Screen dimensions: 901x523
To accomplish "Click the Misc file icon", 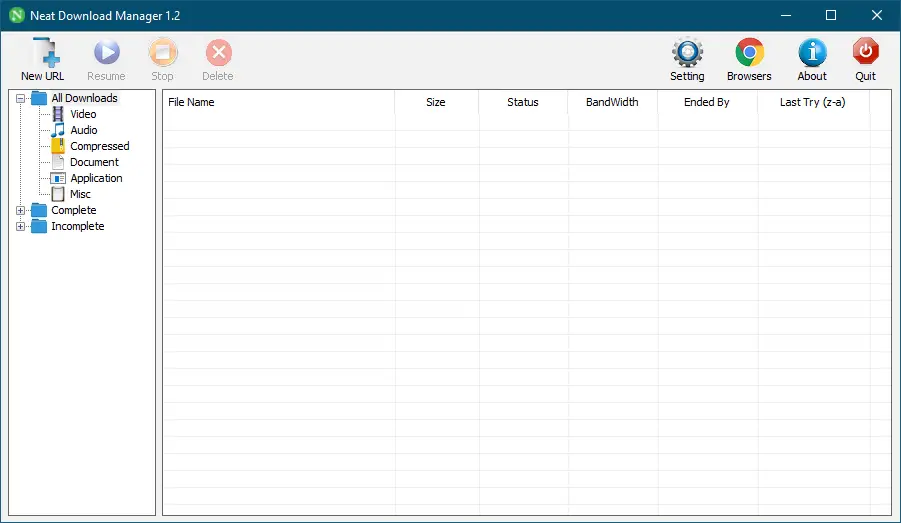I will (x=58, y=194).
